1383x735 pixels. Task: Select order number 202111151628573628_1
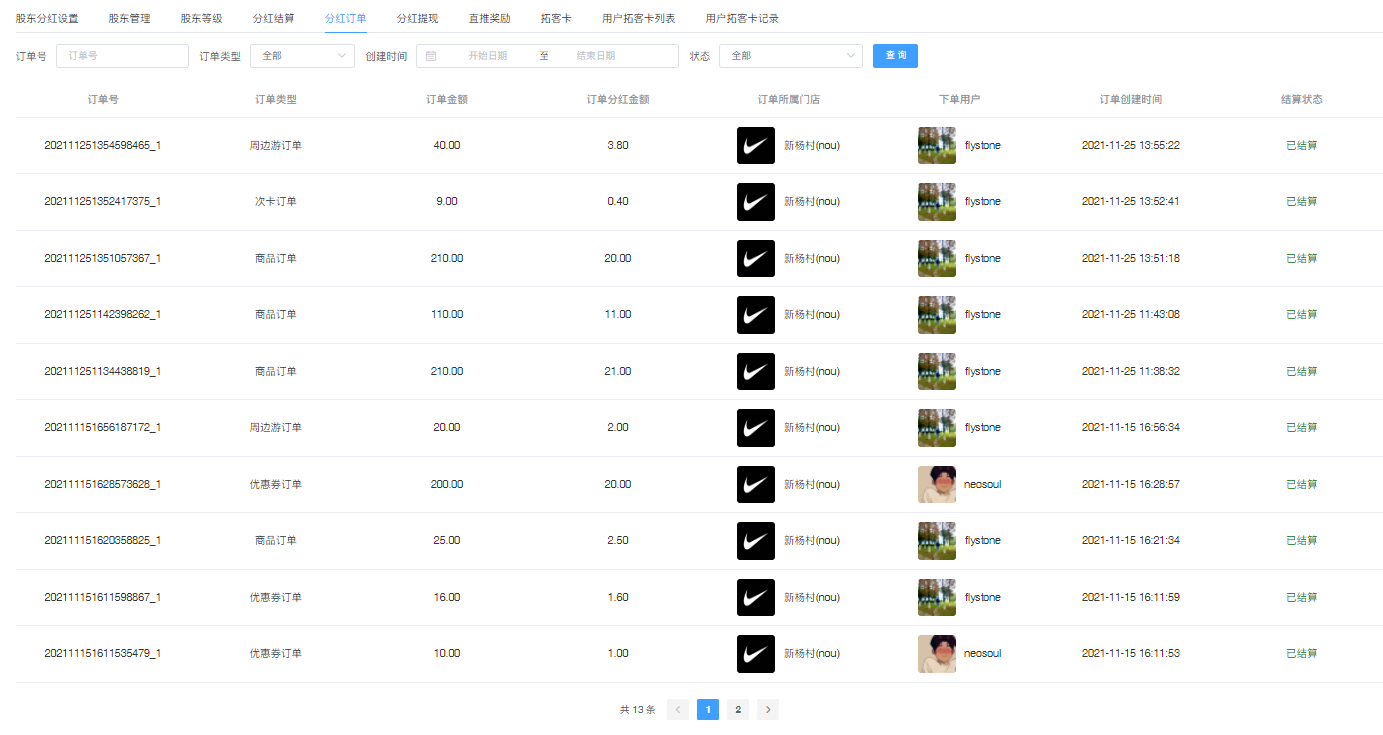click(x=103, y=484)
